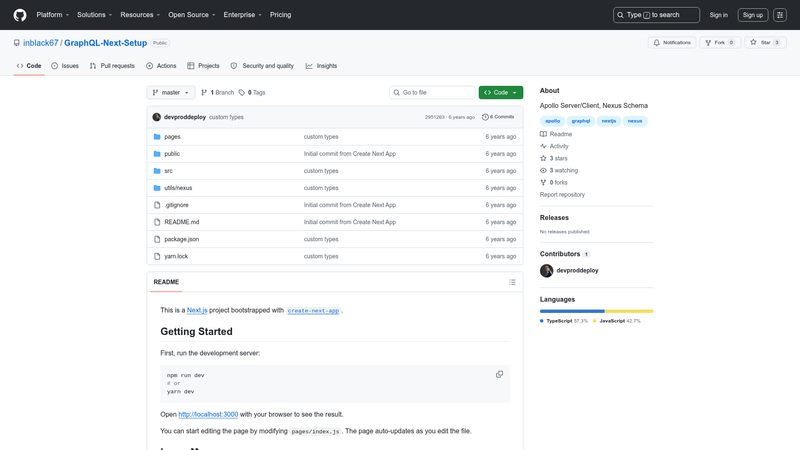Viewport: 800px width, 450px height.
Task: Open the README outline icon
Action: (x=512, y=282)
